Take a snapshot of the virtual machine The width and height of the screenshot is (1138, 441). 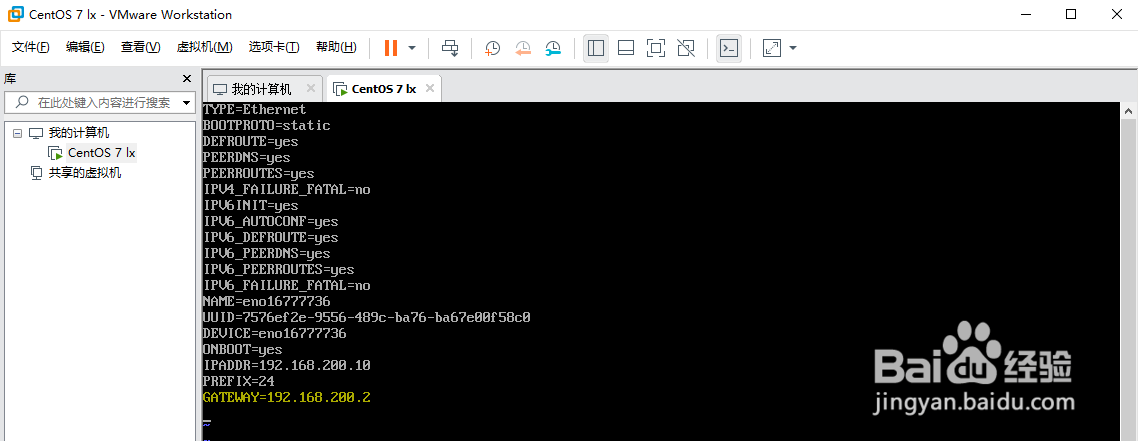point(492,48)
